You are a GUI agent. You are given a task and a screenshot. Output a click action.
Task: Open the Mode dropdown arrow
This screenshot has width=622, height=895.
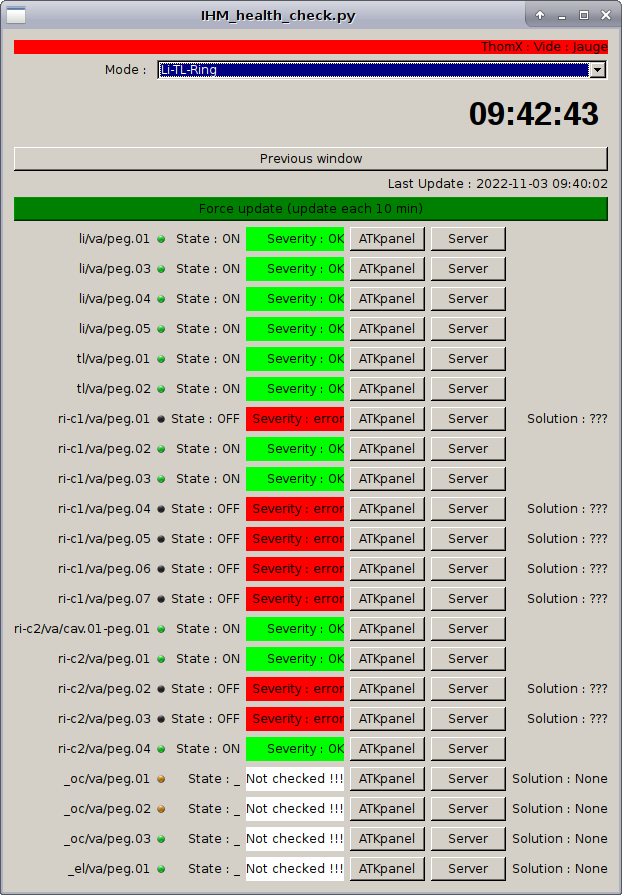[598, 70]
